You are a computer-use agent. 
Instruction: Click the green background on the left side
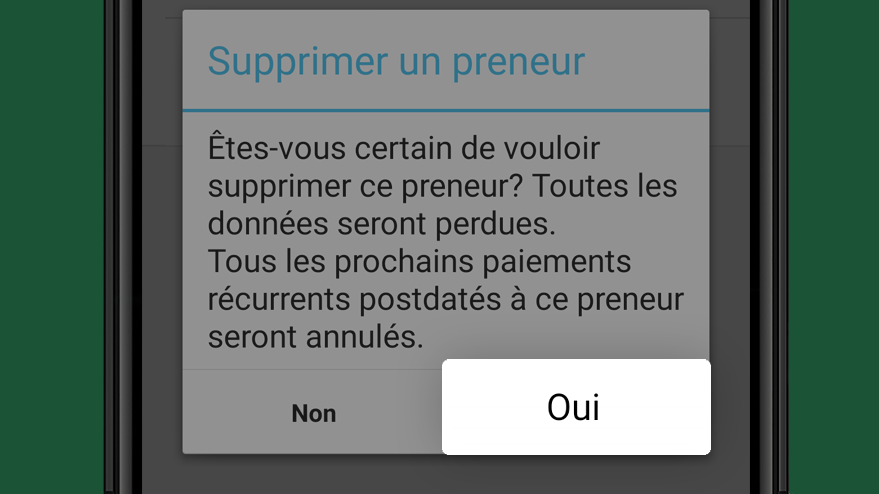(52, 247)
